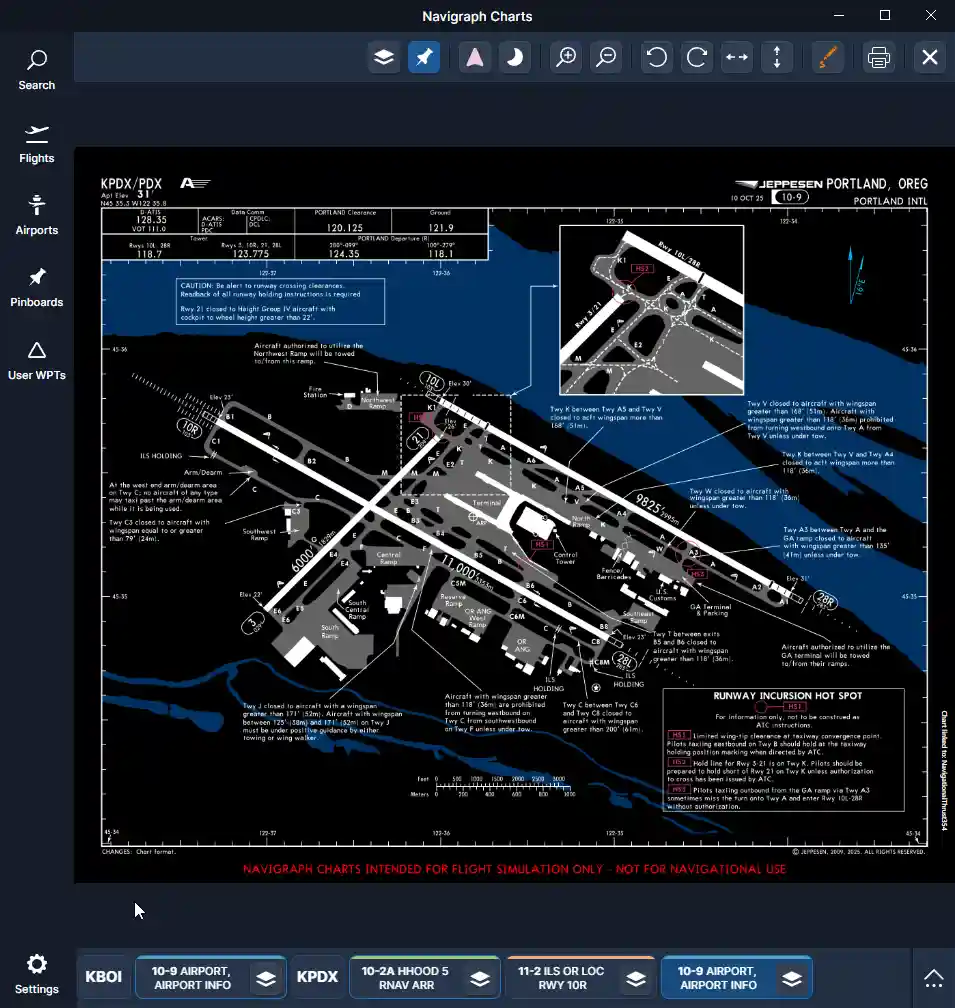The width and height of the screenshot is (955, 1008).
Task: Print the current chart
Action: (x=879, y=57)
